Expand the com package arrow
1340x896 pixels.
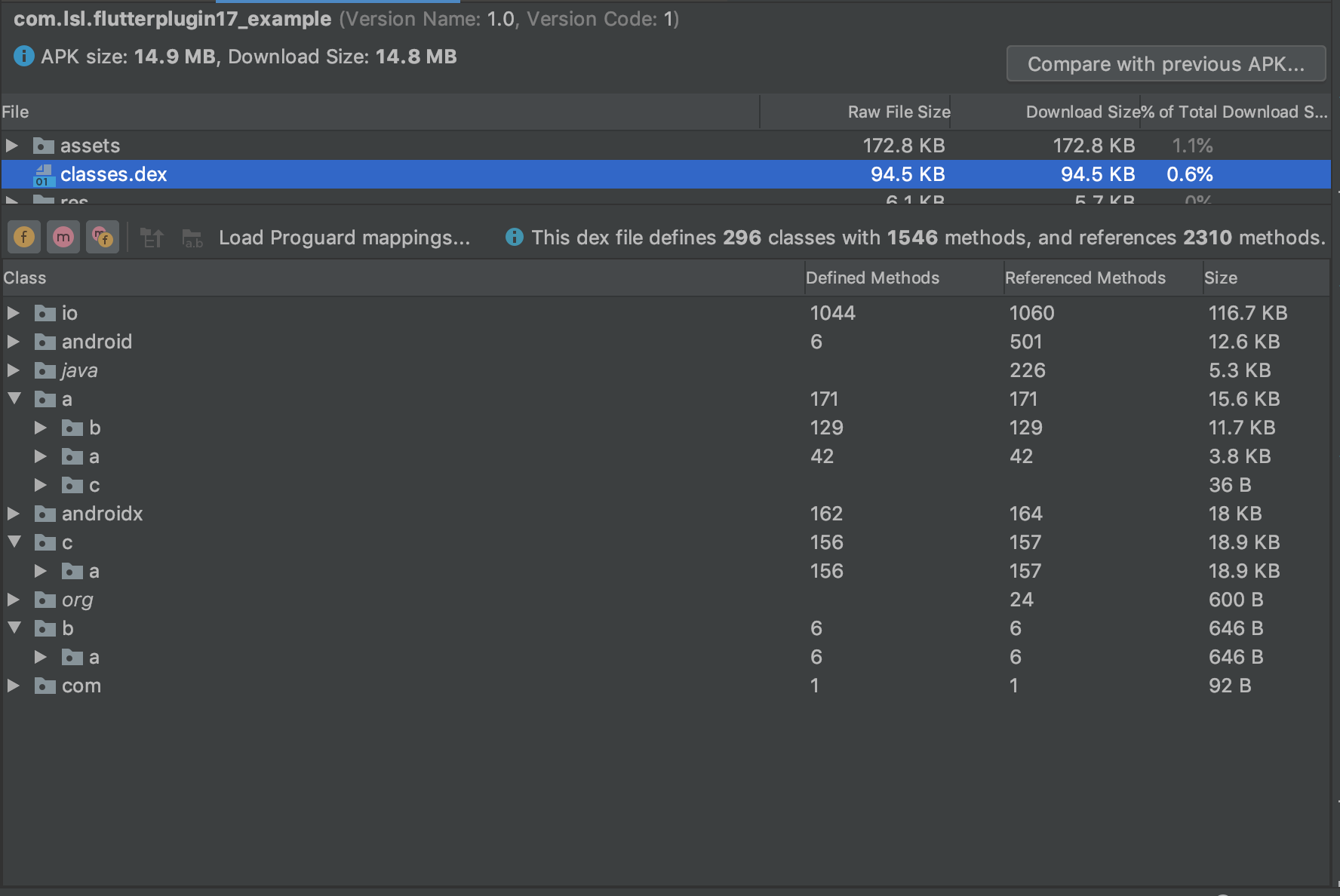(14, 686)
